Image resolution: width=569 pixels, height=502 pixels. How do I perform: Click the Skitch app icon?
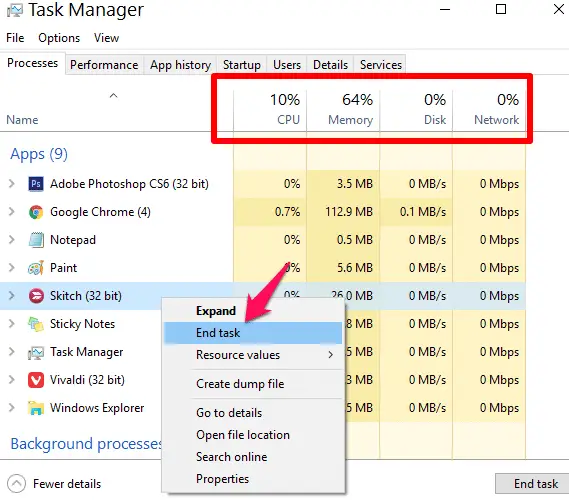[36, 296]
